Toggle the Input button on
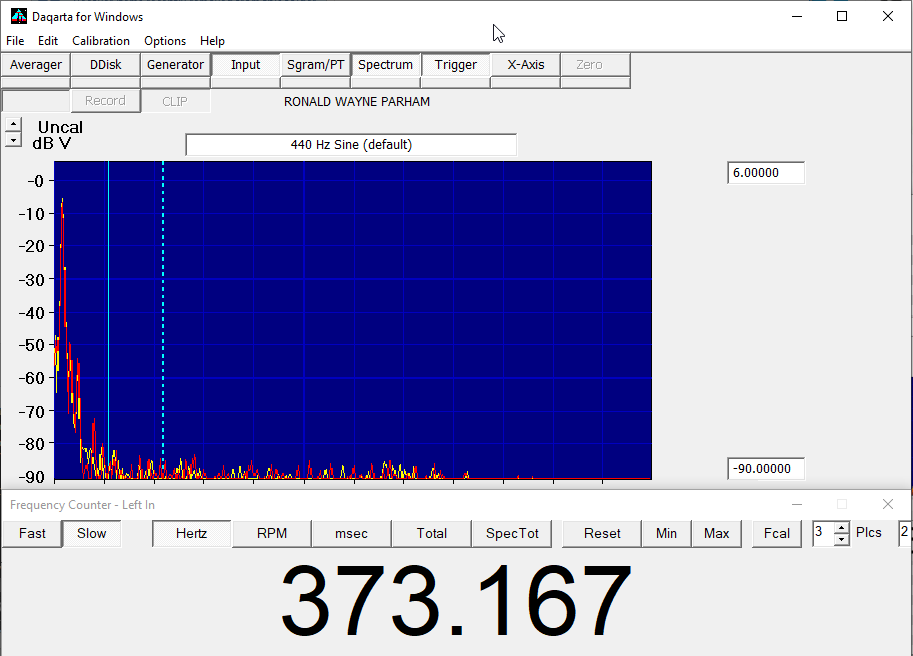Screen dimensions: 913x656 245,65
